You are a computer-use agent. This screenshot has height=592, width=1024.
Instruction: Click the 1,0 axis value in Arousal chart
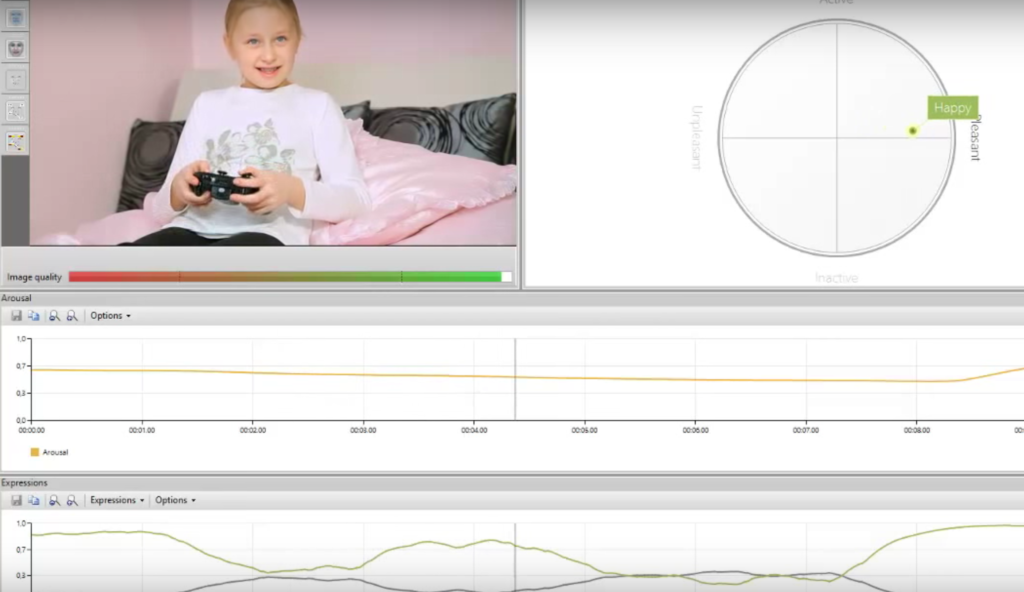pyautogui.click(x=21, y=338)
